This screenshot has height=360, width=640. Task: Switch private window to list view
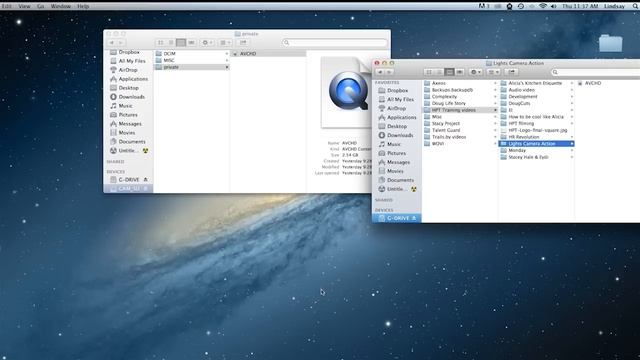pos(171,42)
